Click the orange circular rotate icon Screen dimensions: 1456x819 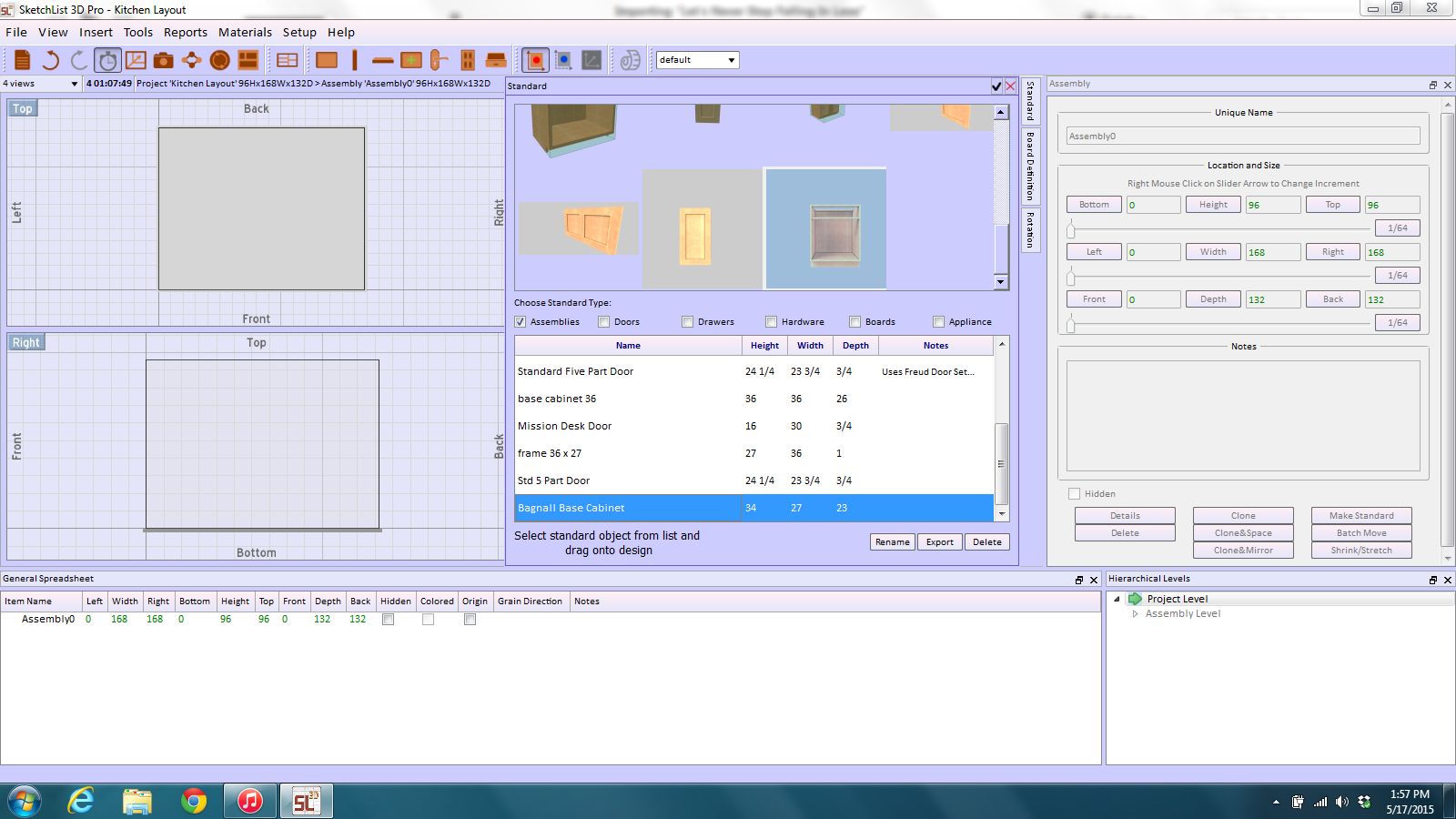pos(219,60)
